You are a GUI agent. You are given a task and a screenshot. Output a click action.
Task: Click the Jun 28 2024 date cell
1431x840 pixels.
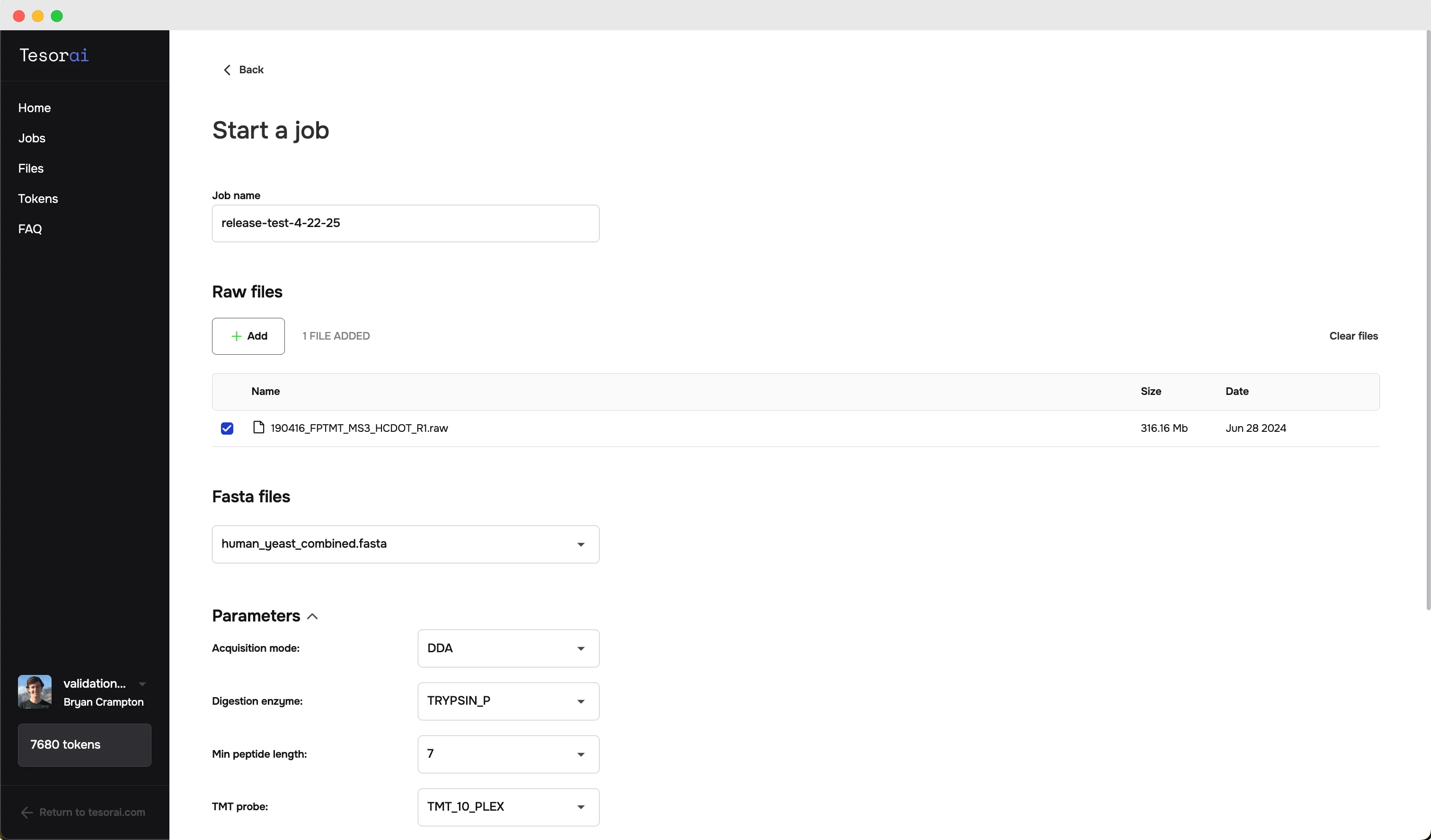pyautogui.click(x=1255, y=428)
